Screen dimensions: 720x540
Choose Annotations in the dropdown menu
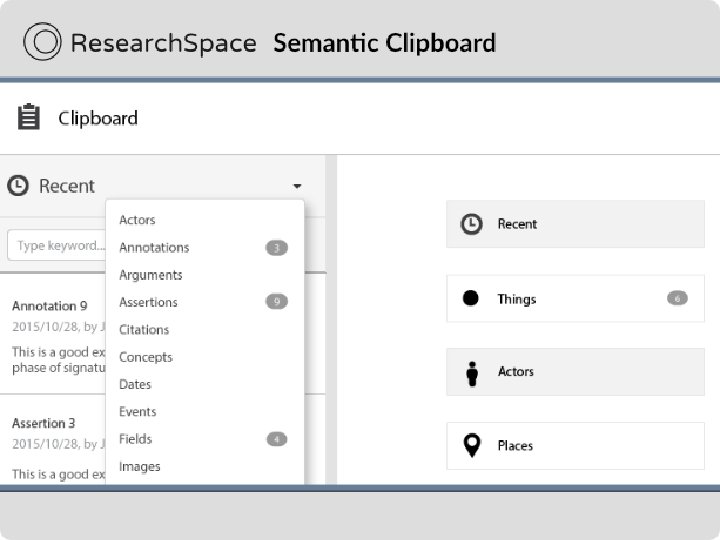point(154,247)
